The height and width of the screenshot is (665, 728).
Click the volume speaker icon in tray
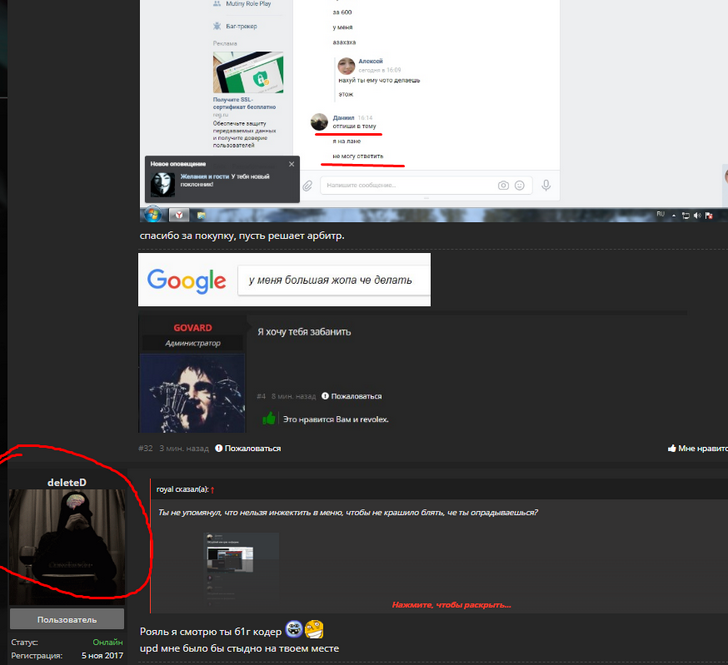(697, 215)
